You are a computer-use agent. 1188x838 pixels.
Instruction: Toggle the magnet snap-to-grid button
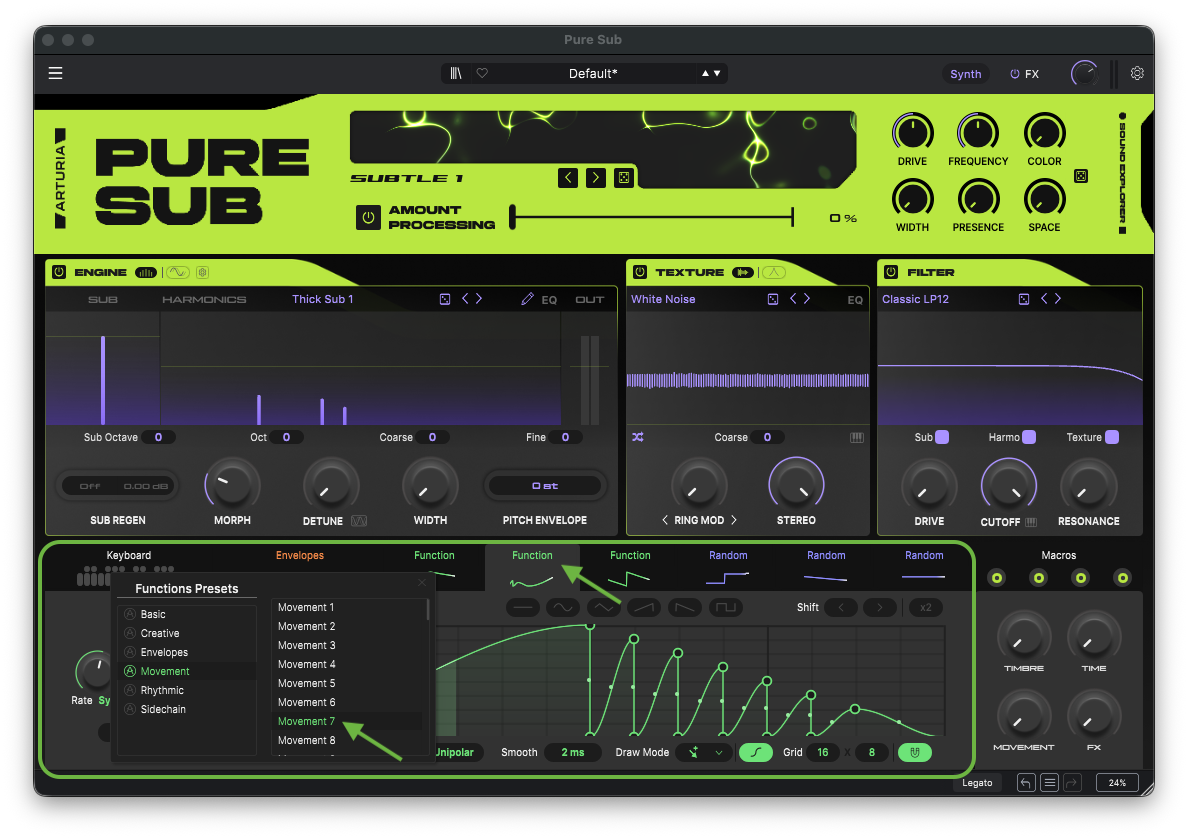click(914, 752)
